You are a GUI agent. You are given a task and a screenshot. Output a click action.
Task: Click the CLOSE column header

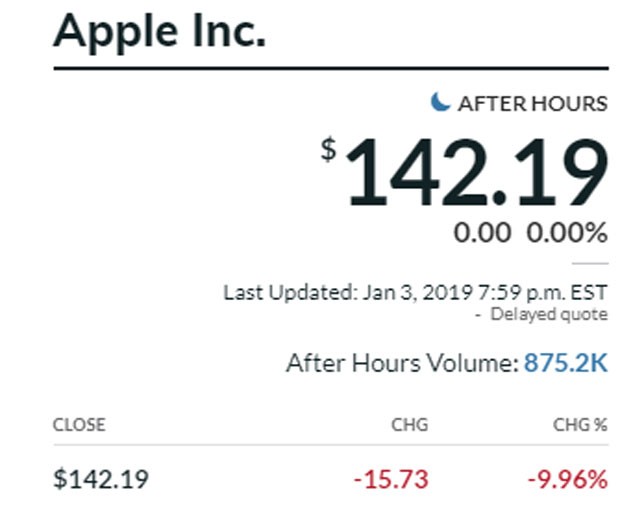tap(79, 425)
